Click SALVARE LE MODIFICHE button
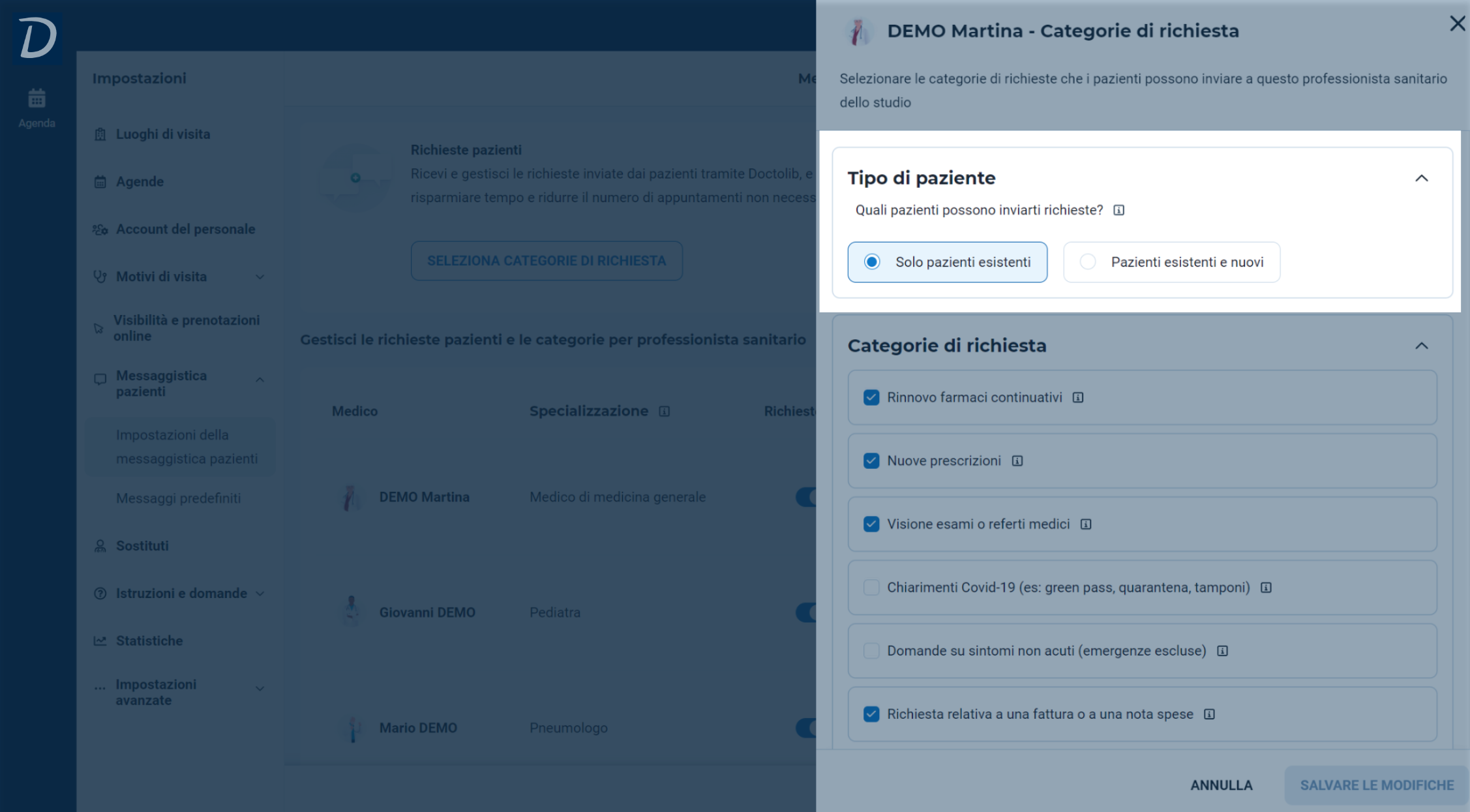Viewport: 1470px width, 812px height. tap(1377, 785)
